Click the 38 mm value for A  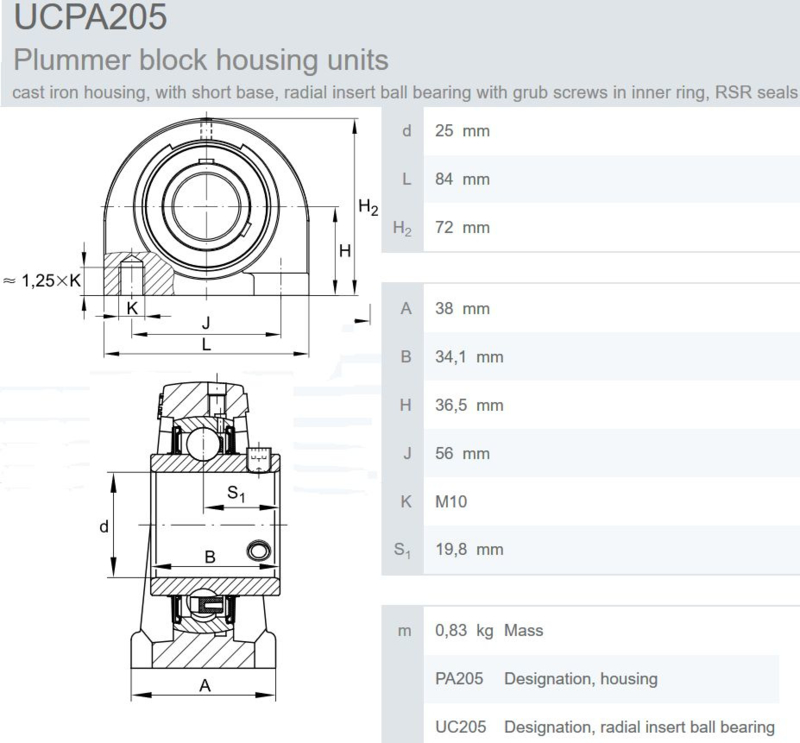coord(462,308)
